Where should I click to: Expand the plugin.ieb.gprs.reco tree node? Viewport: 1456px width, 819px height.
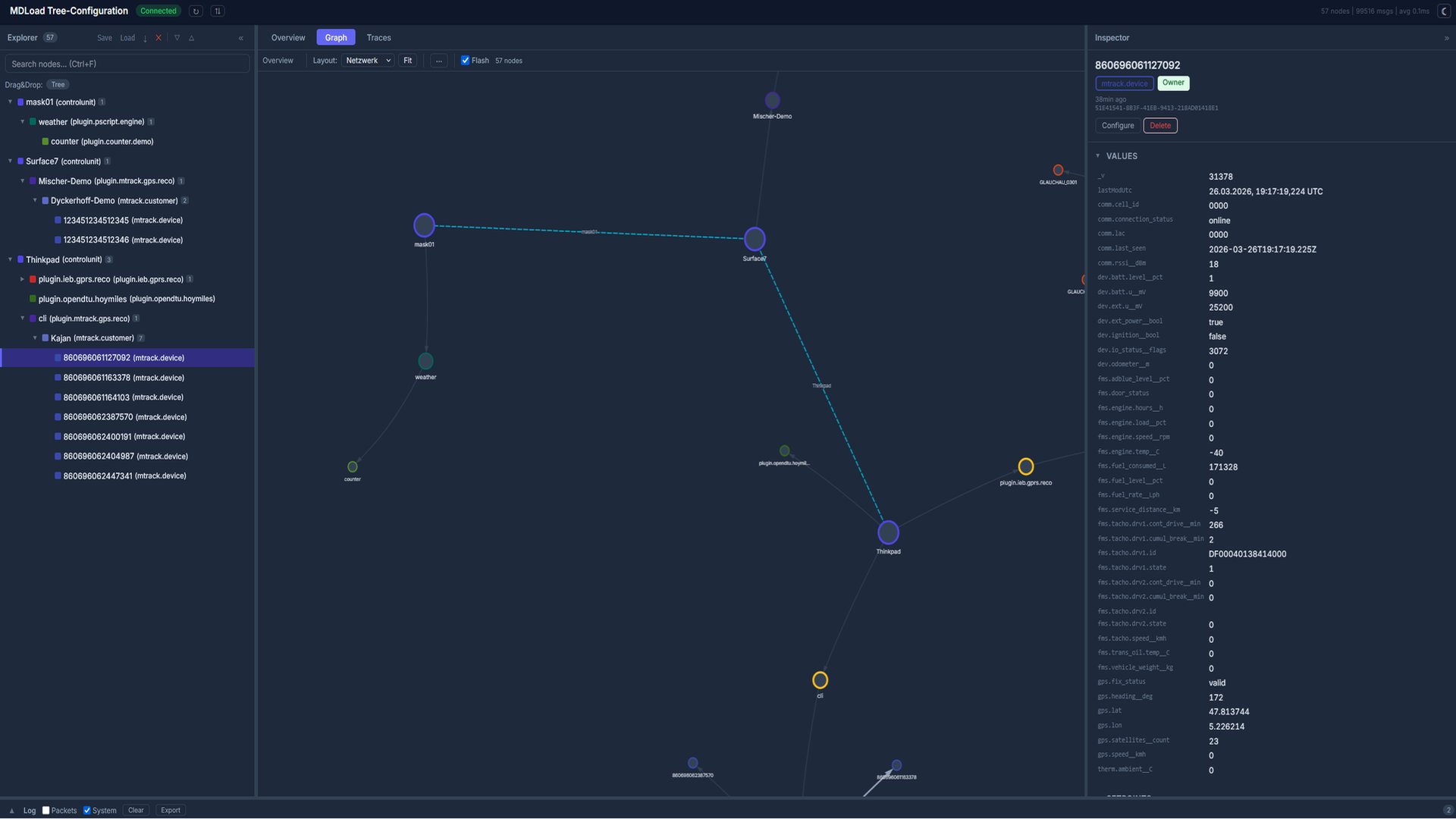point(23,279)
